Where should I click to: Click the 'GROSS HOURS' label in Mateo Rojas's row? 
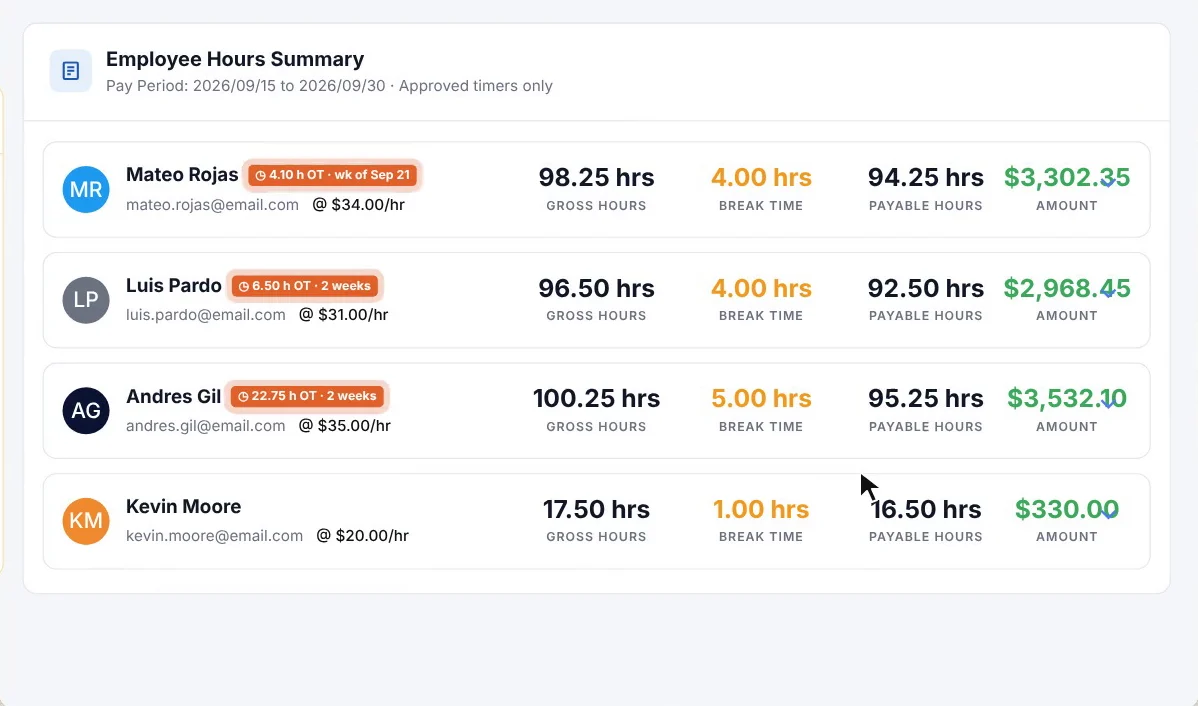596,206
